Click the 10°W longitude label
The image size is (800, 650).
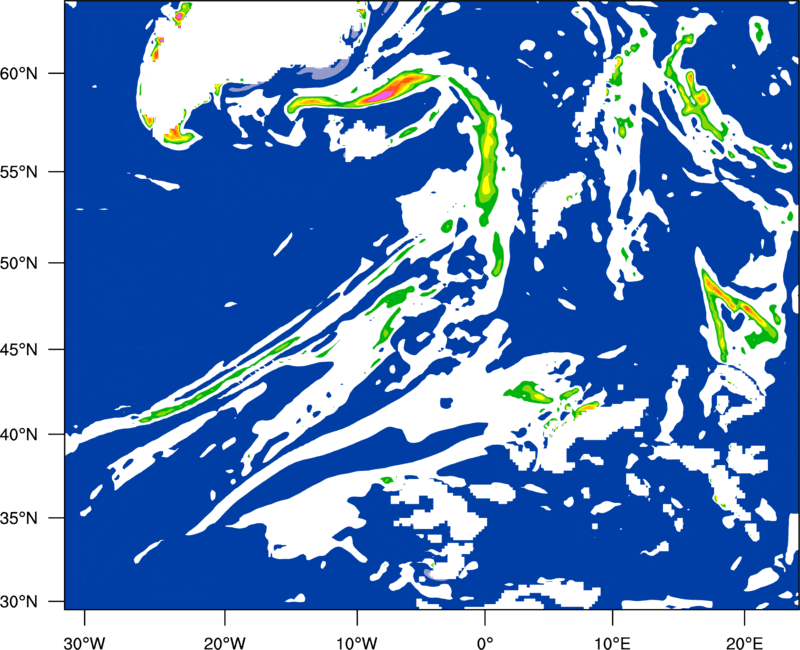point(356,643)
